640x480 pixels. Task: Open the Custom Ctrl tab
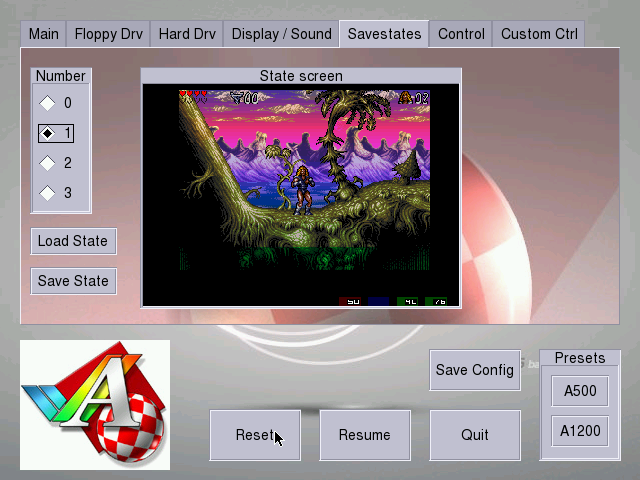(539, 34)
